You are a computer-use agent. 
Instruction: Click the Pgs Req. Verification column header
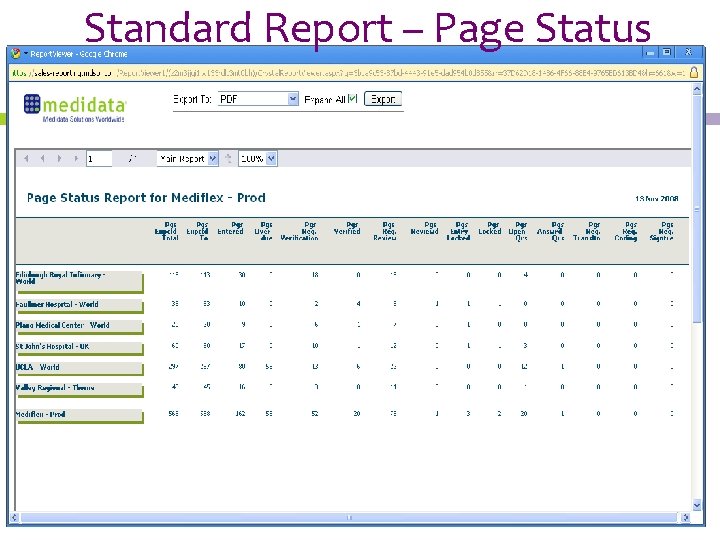click(x=300, y=231)
